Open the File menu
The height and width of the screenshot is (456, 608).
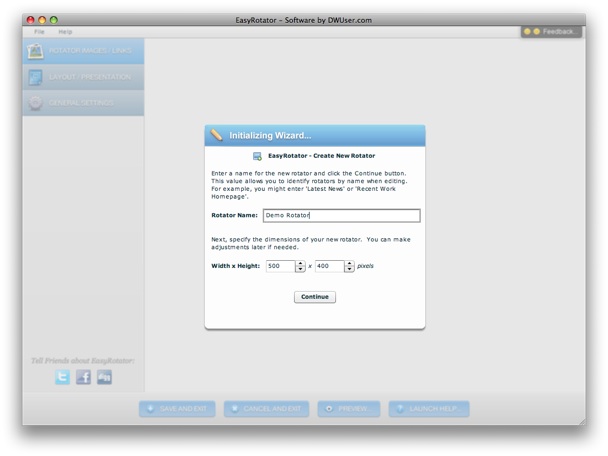tap(39, 32)
